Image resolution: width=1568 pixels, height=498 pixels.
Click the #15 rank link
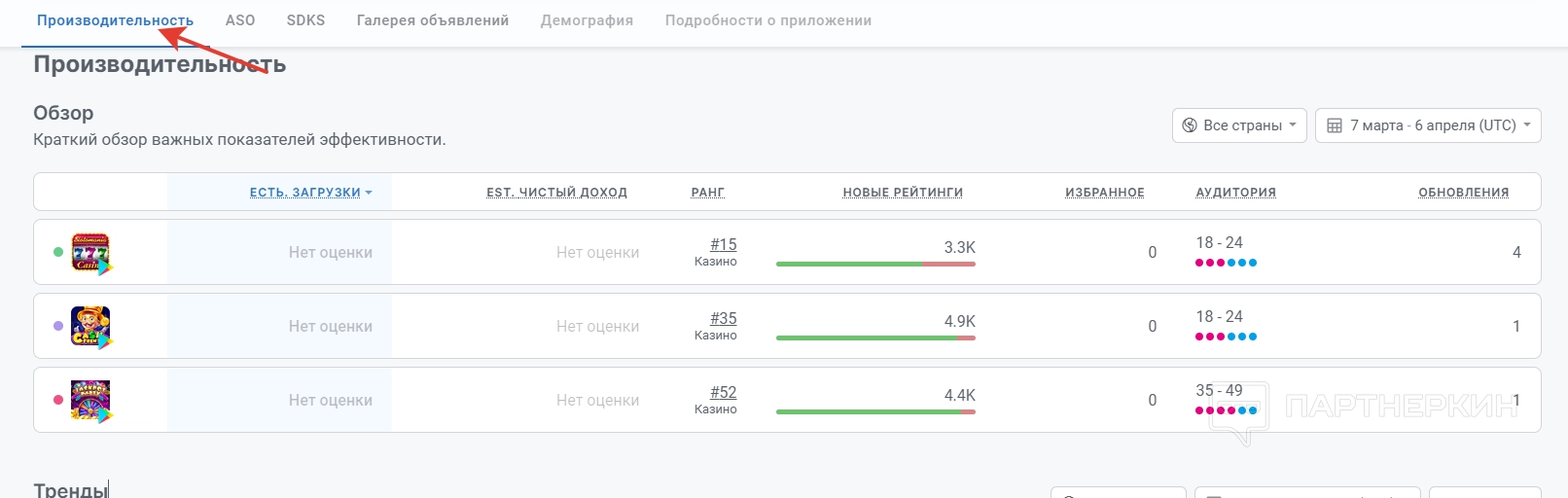pos(723,245)
